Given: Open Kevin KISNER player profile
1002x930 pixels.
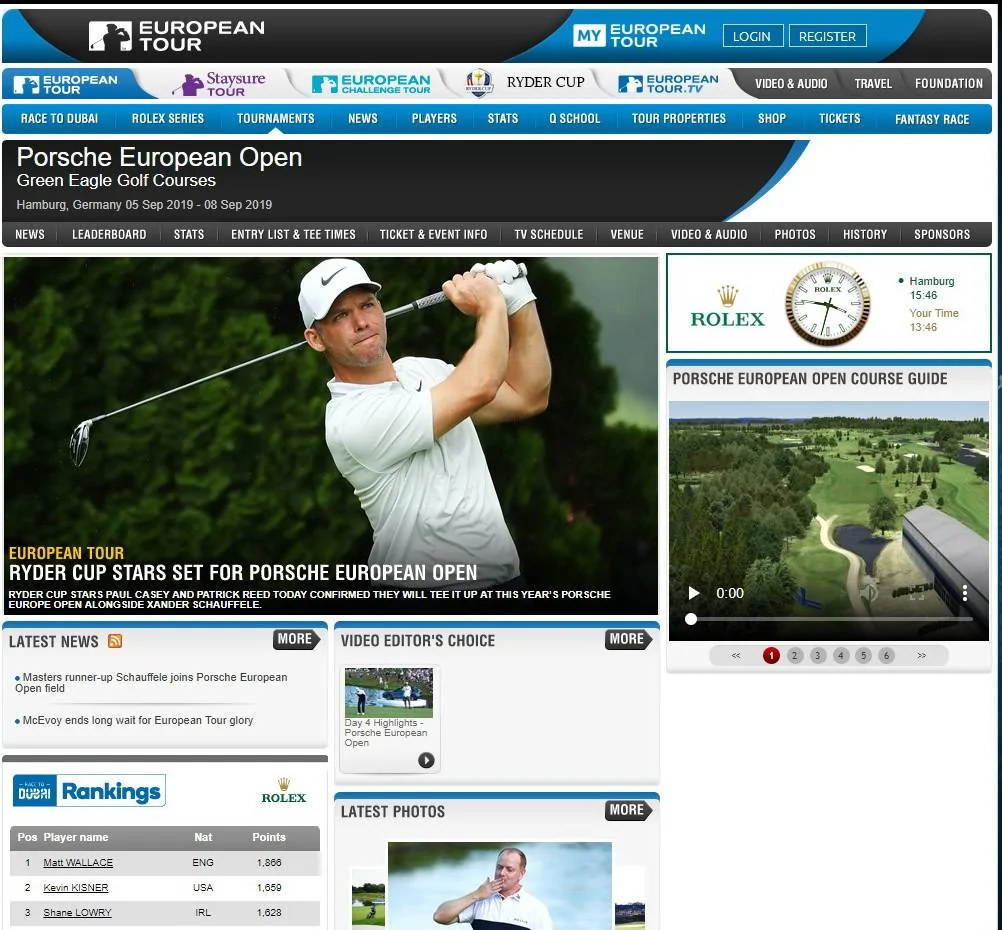Looking at the screenshot, I should click(x=75, y=888).
